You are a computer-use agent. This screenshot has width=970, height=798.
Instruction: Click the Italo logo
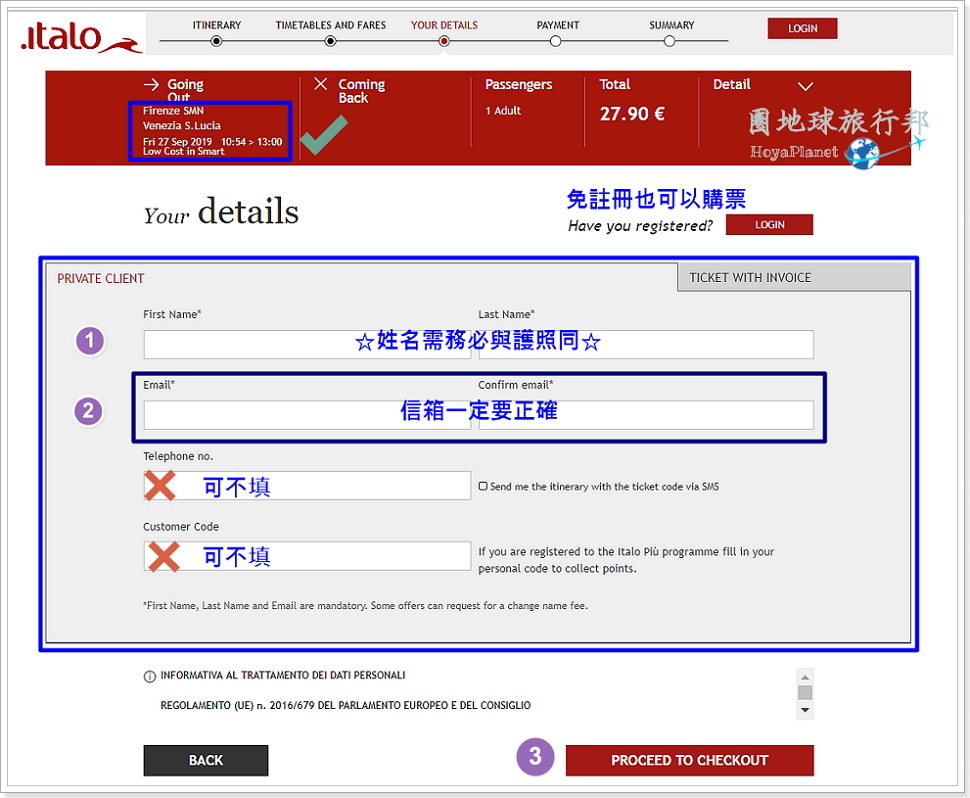(x=81, y=37)
